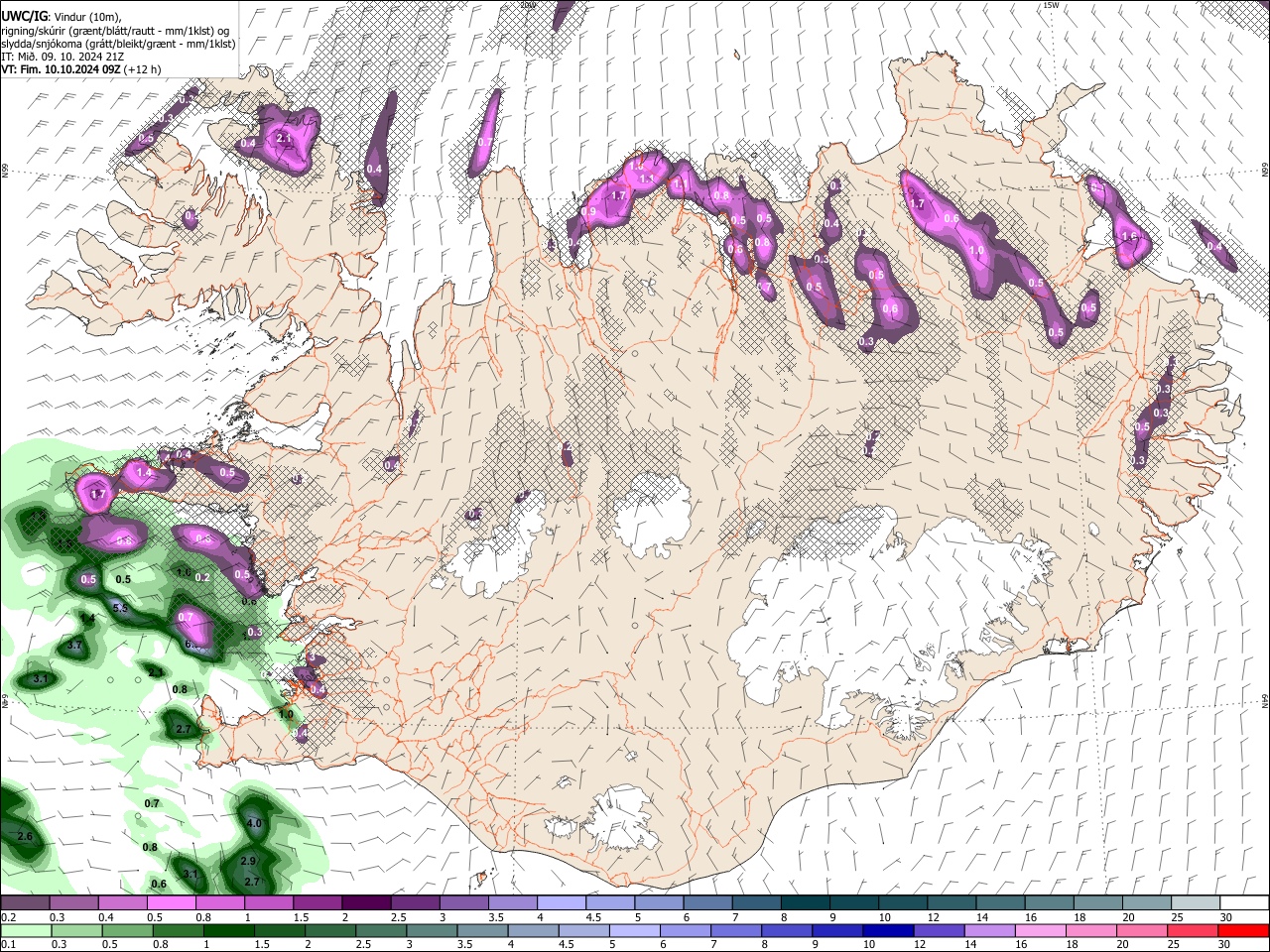
Task: Click the '0.7' rain value west of the south coast
Action: pos(152,803)
